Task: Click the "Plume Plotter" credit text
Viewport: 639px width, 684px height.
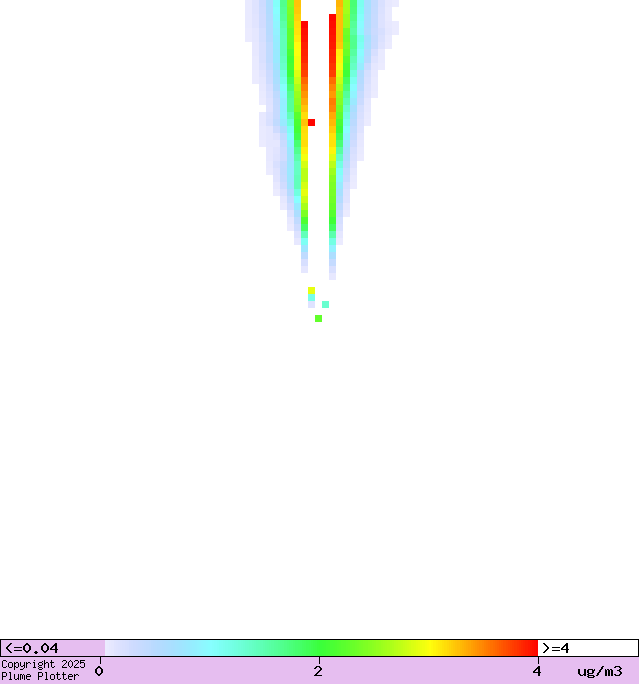Action: pyautogui.click(x=40, y=677)
